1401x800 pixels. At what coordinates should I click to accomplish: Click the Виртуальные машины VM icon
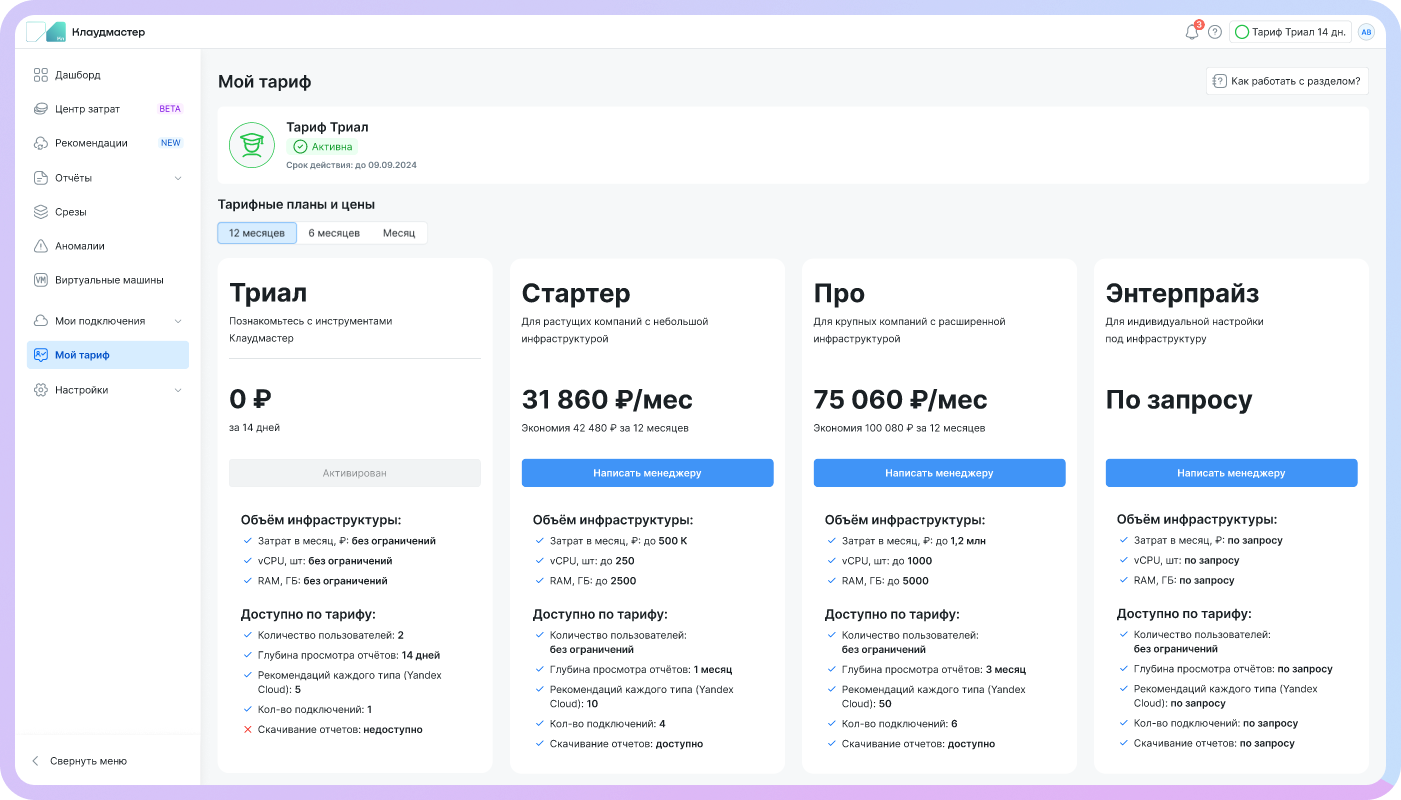coord(41,280)
